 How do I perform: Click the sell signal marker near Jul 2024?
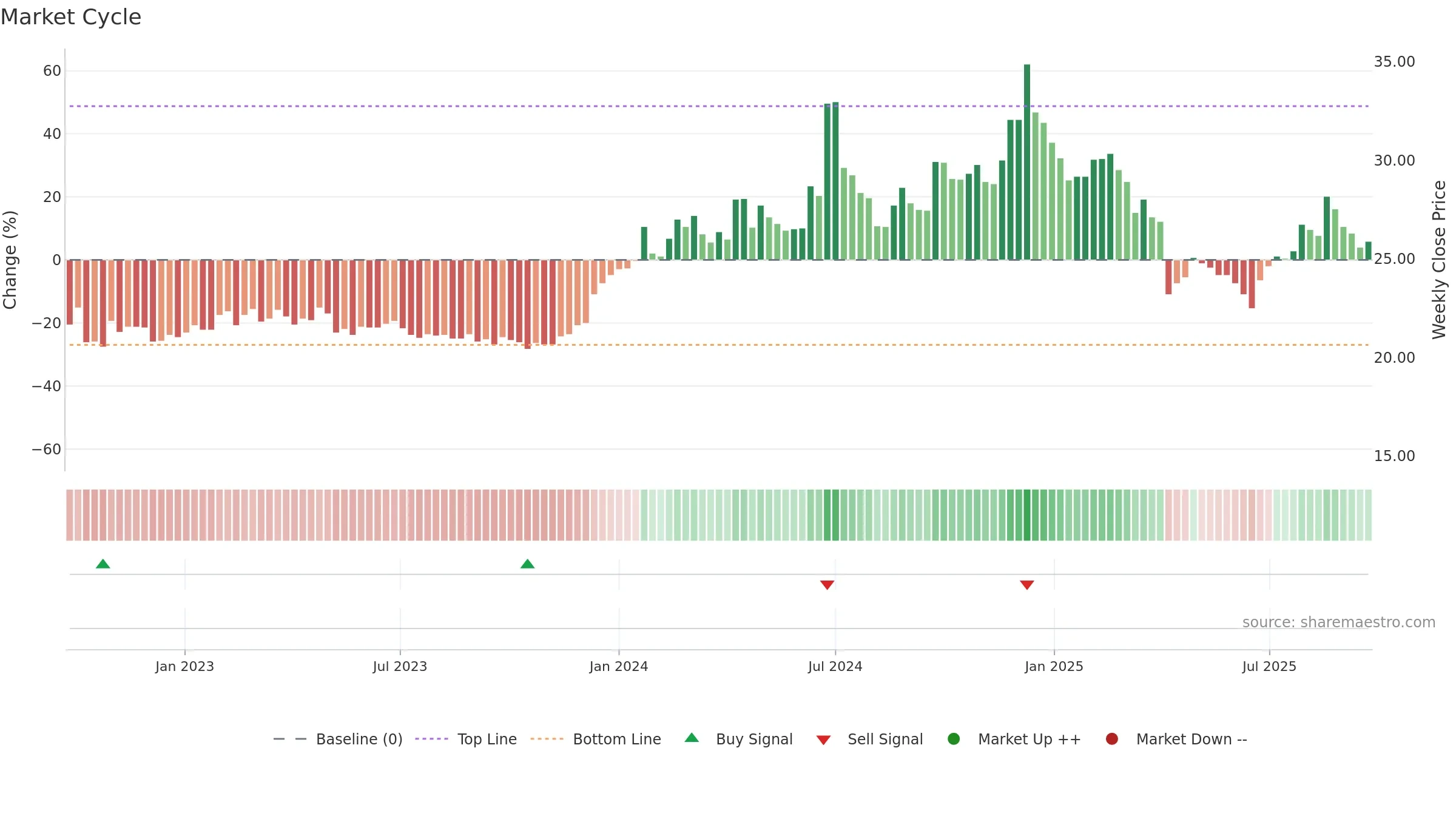pyautogui.click(x=827, y=585)
